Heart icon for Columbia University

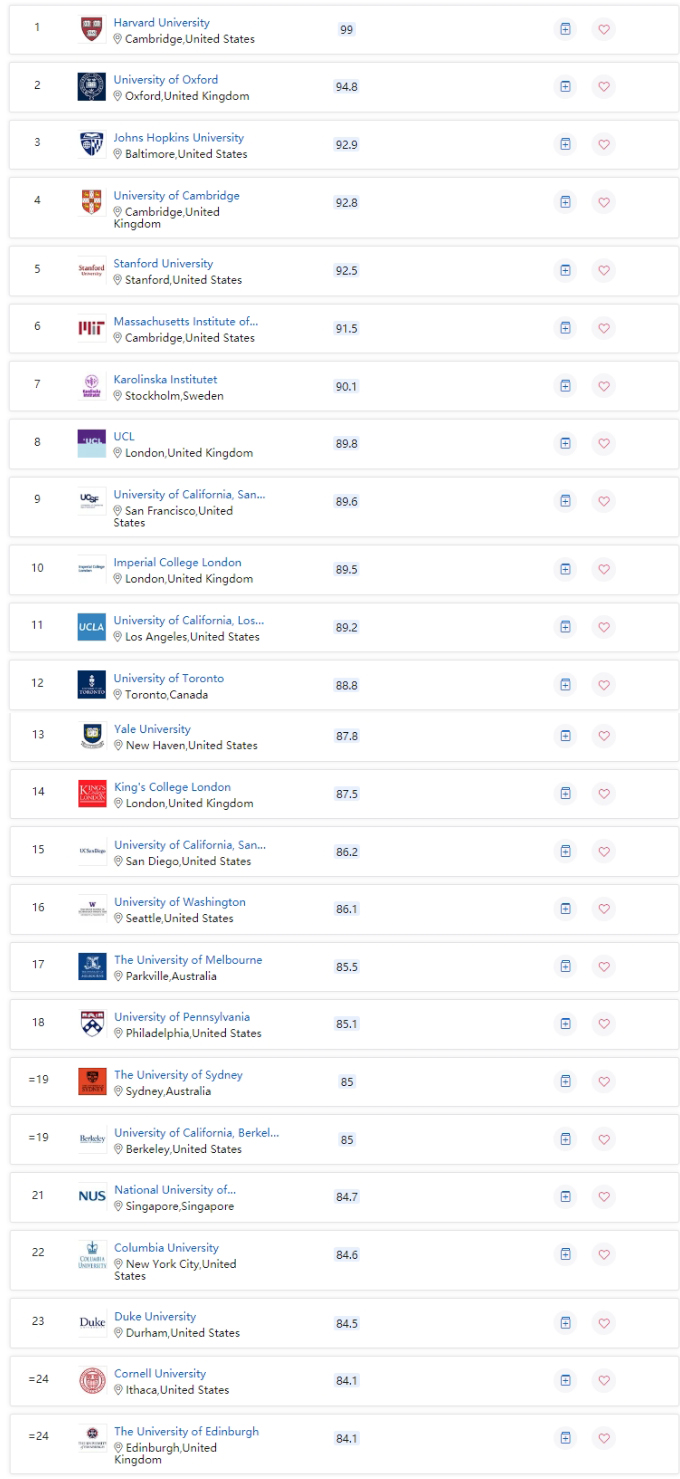point(603,1255)
